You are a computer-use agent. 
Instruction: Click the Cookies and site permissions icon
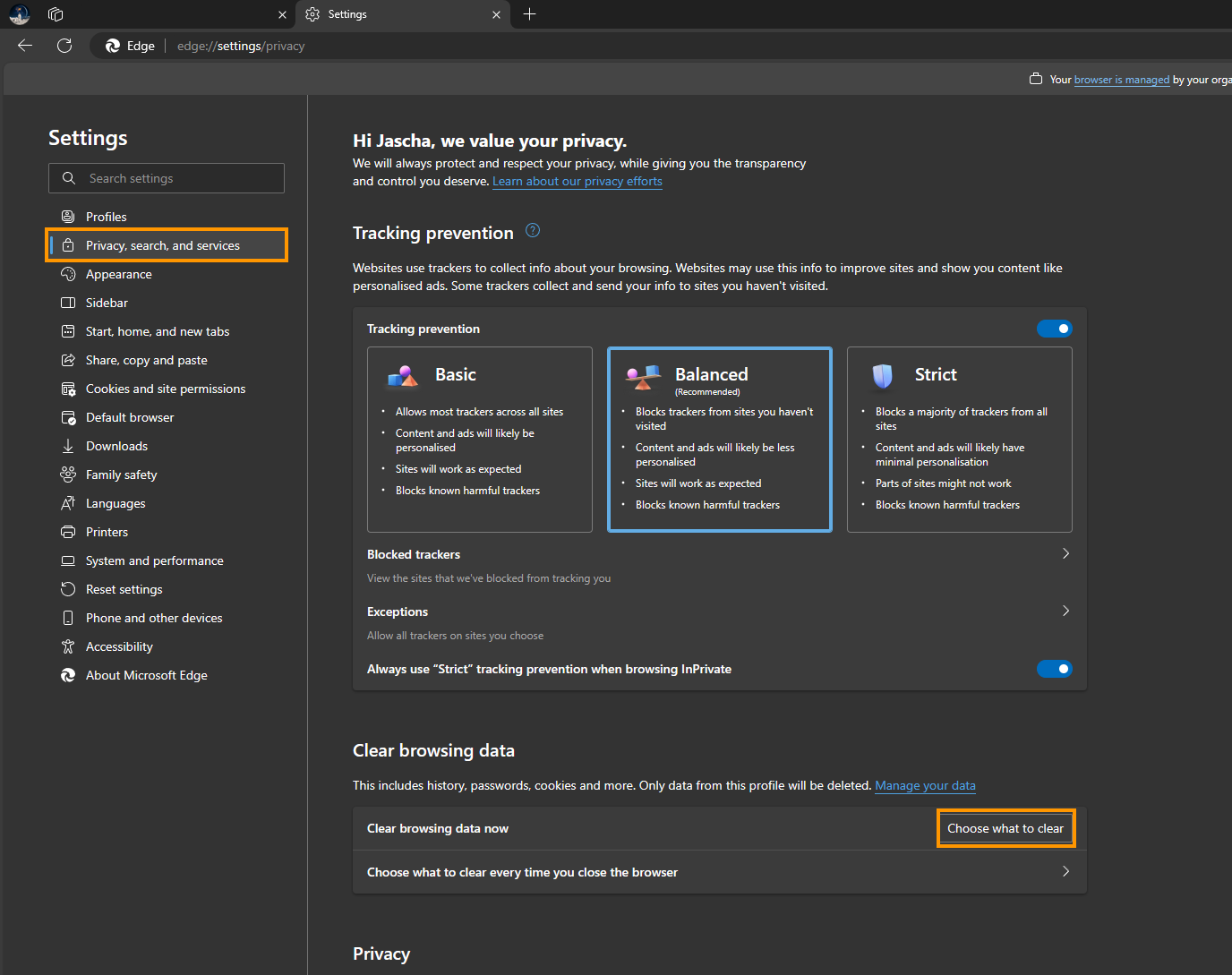68,389
